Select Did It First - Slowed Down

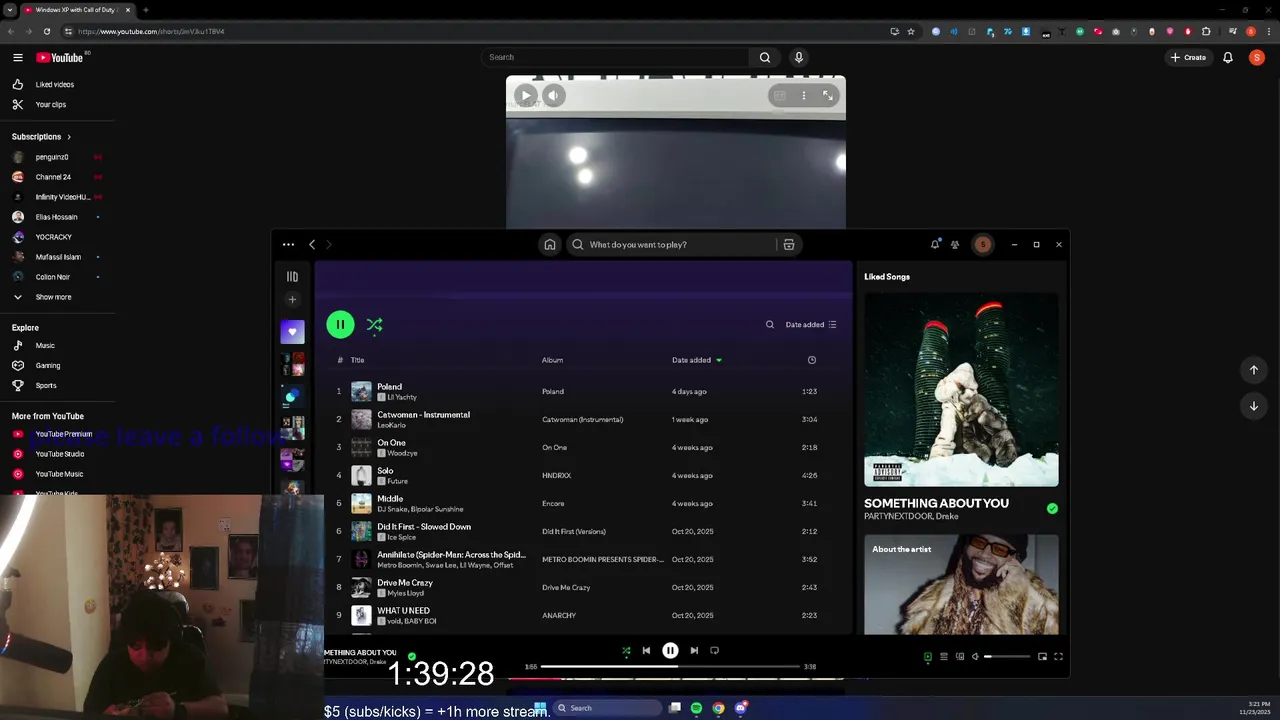(584, 531)
